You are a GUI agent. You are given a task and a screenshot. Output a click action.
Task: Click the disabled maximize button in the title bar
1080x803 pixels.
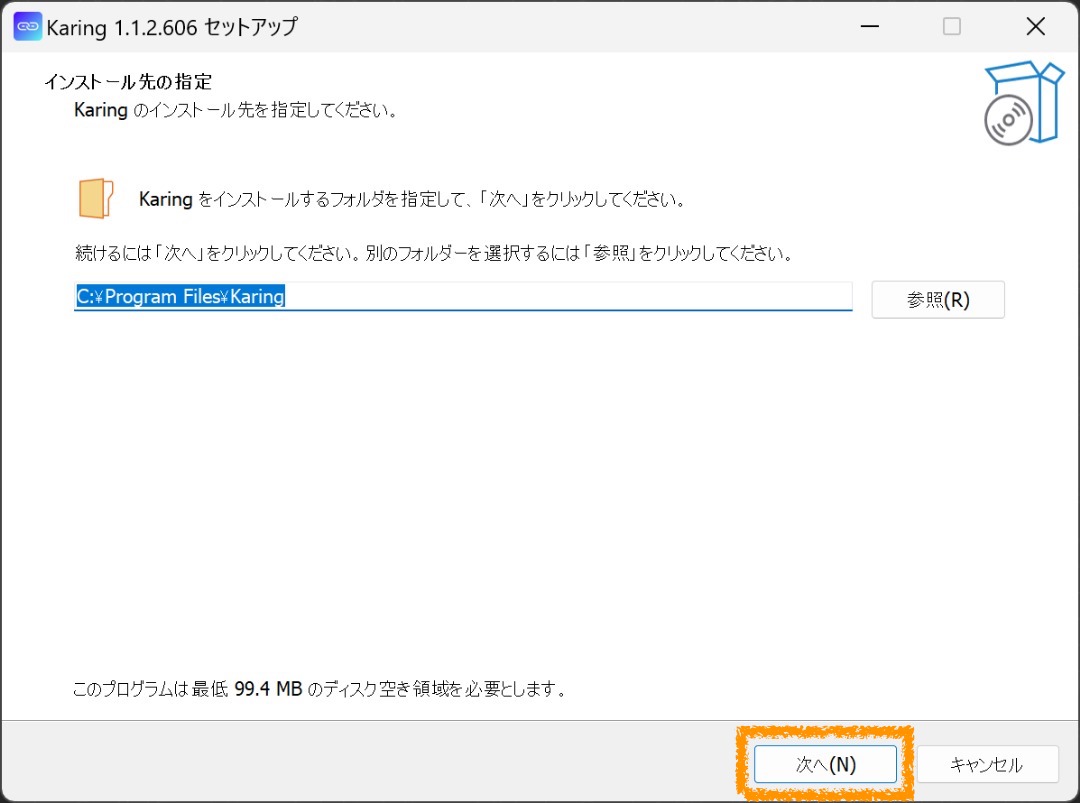point(952,26)
